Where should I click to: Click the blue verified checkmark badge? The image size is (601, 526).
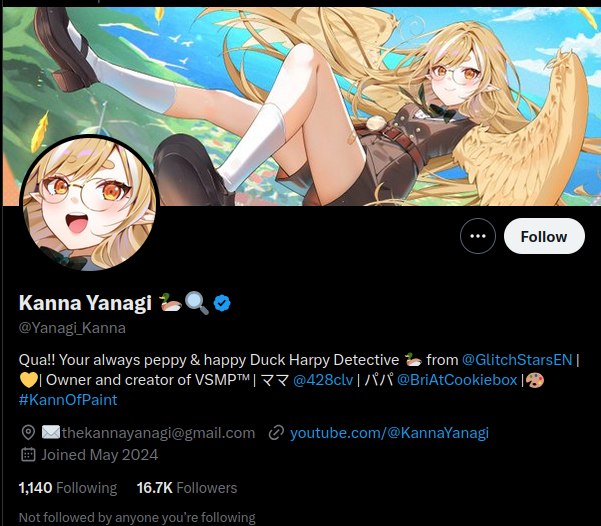point(222,303)
